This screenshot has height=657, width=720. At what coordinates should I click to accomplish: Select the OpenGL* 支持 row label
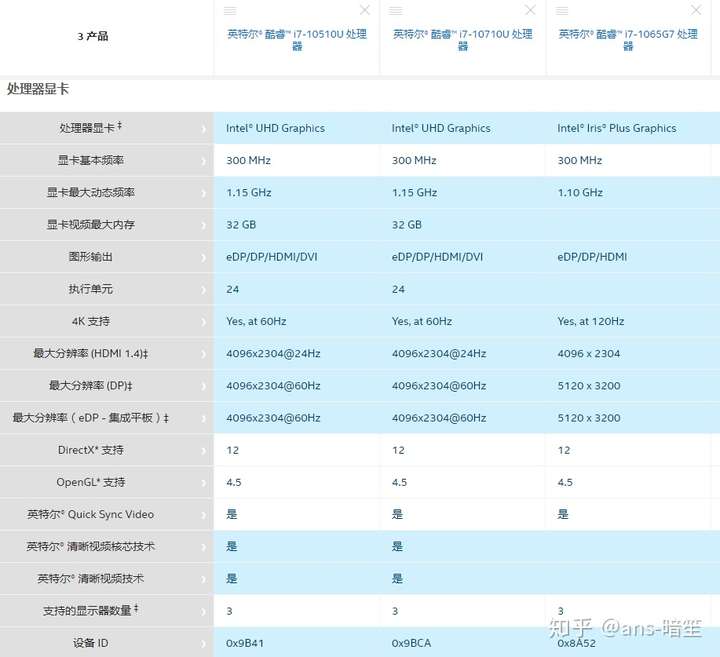point(90,482)
